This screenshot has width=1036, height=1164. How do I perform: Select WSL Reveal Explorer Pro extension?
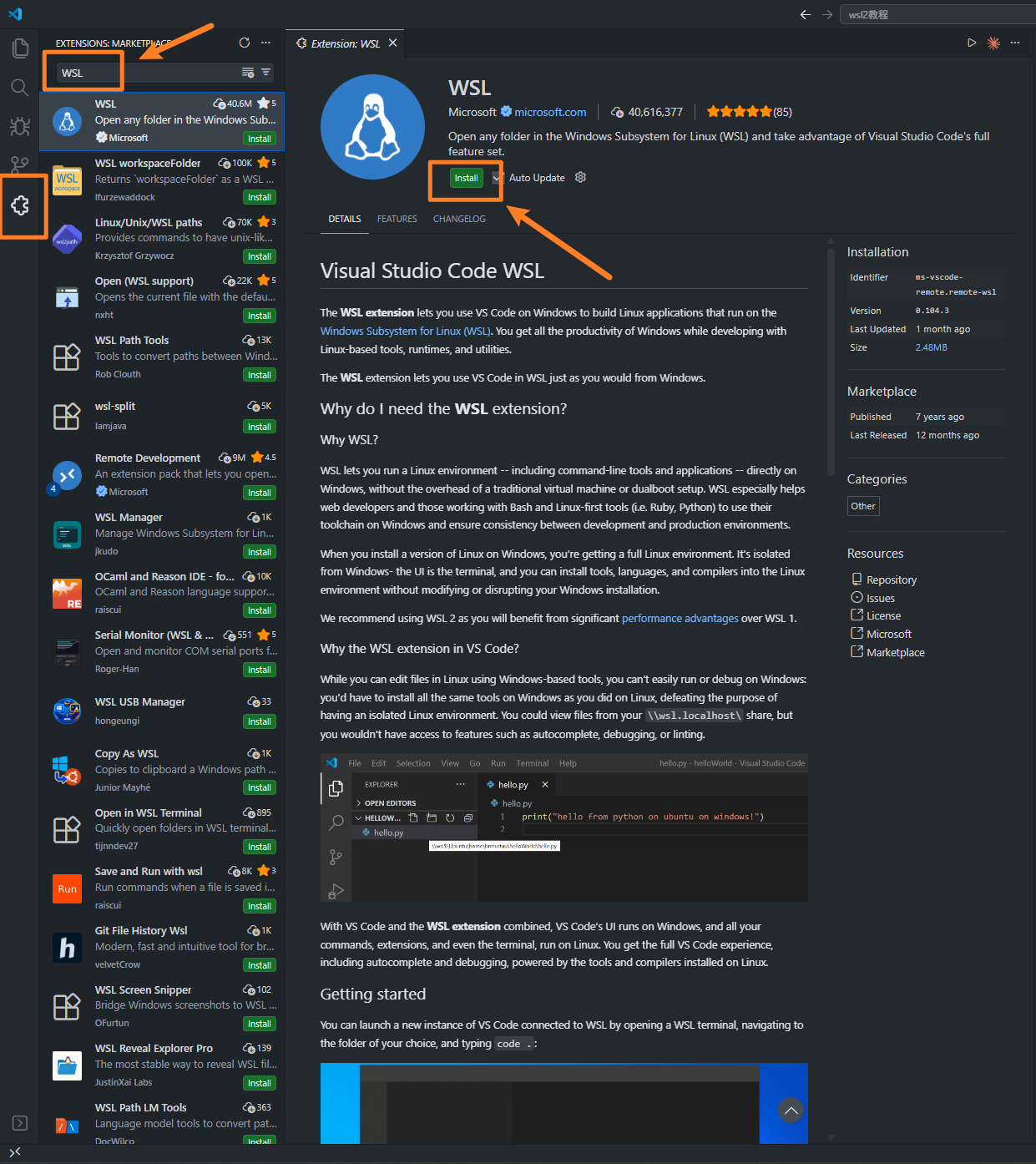click(x=163, y=1065)
